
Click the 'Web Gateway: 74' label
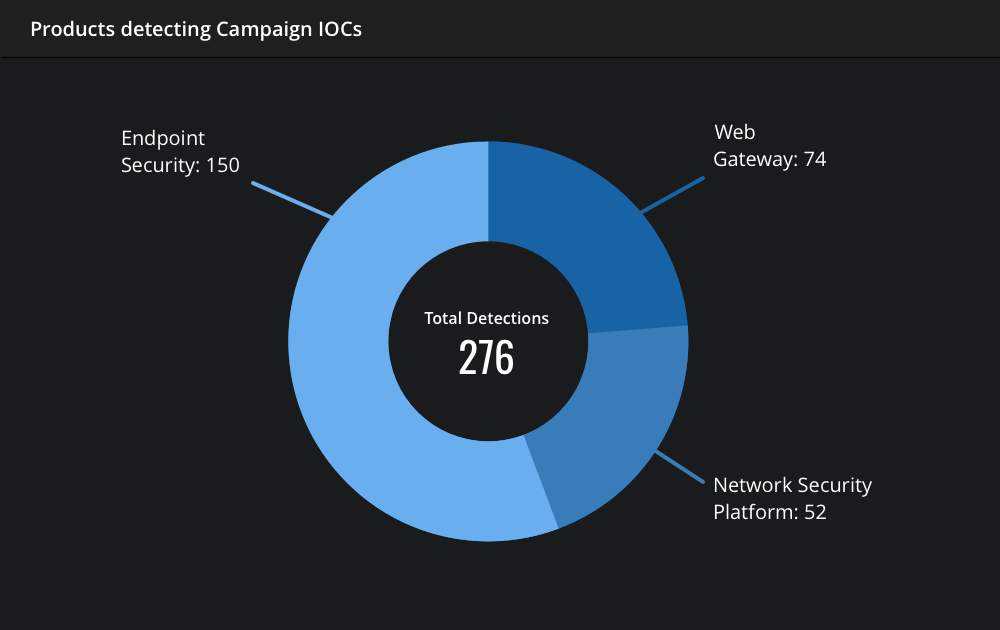[x=769, y=145]
